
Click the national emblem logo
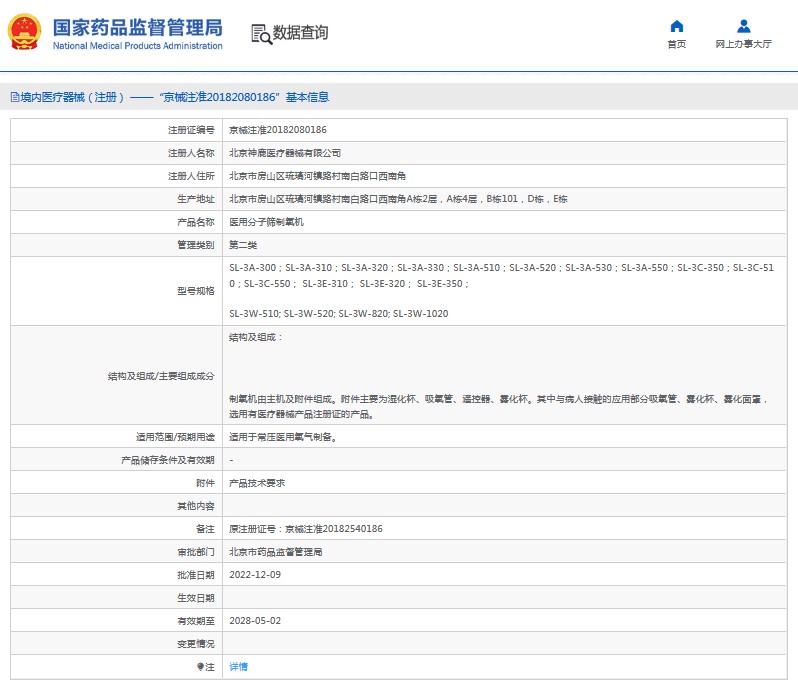point(24,32)
